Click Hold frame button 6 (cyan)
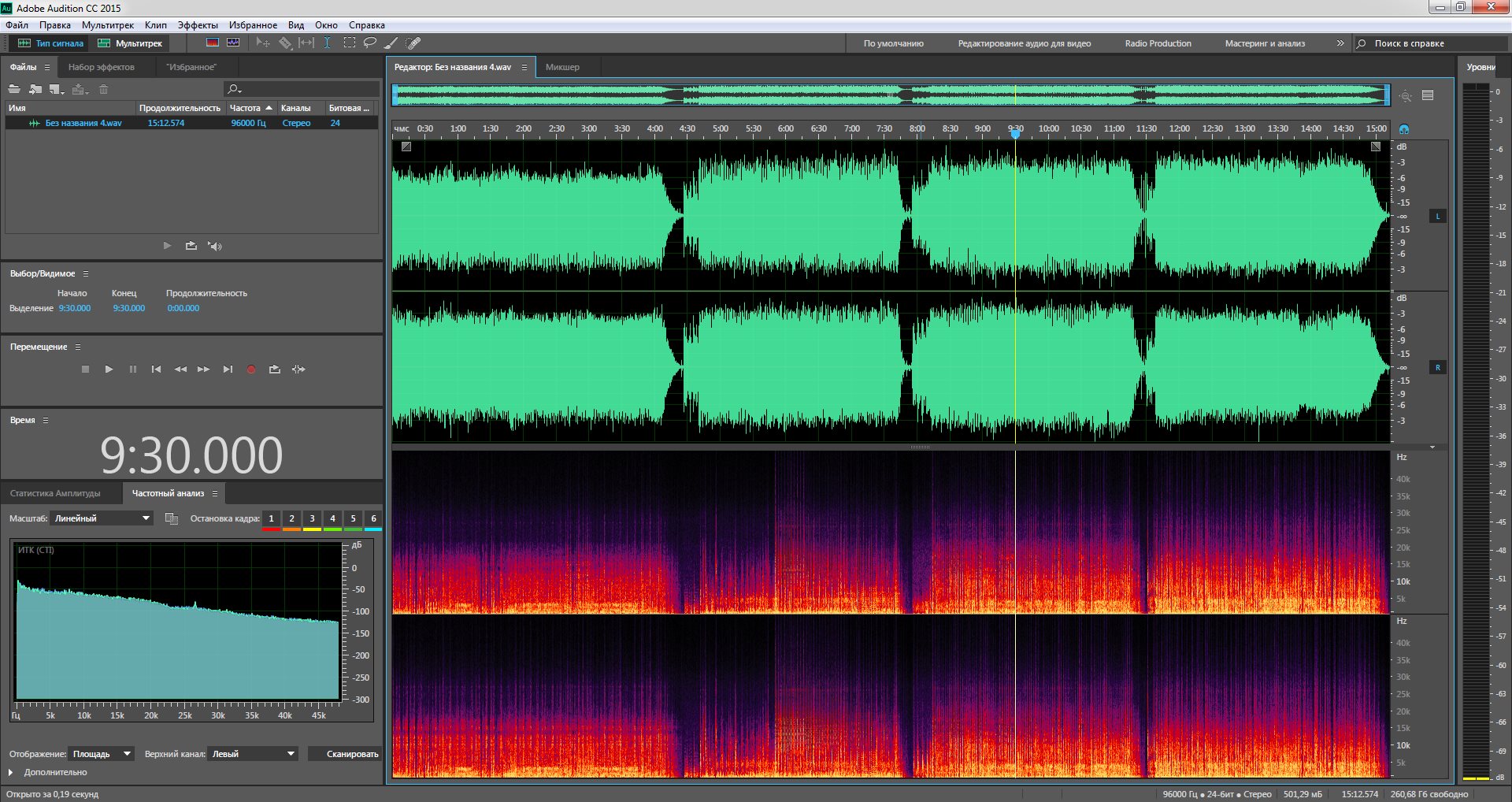Viewport: 1512px width, 802px height. click(373, 519)
